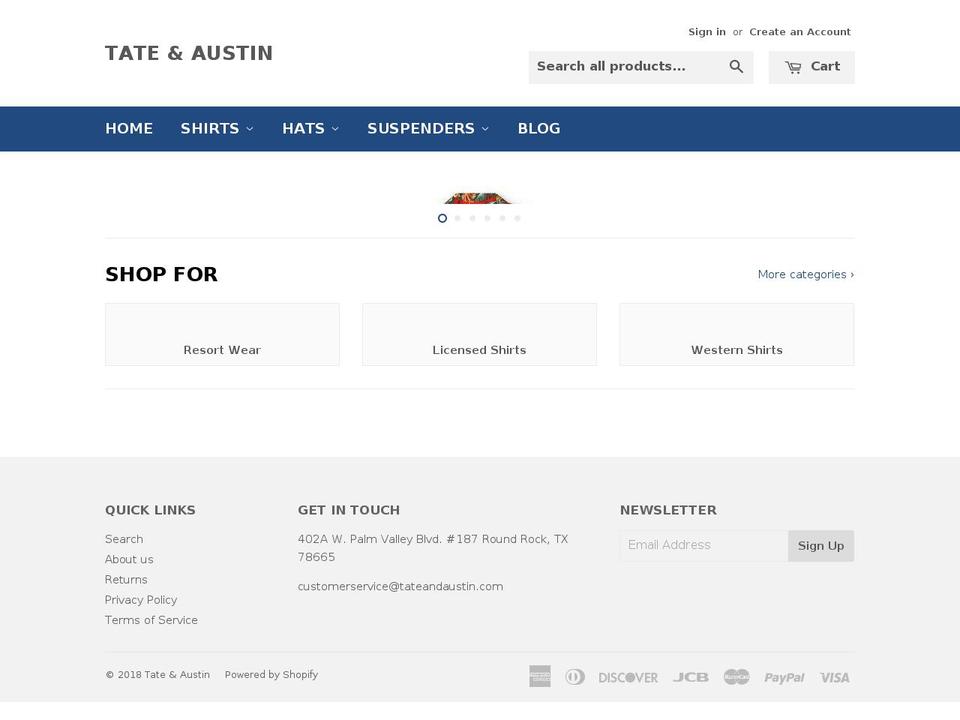Screen dimensions: 960x720
Task: Click the Sign in link
Action: [707, 32]
